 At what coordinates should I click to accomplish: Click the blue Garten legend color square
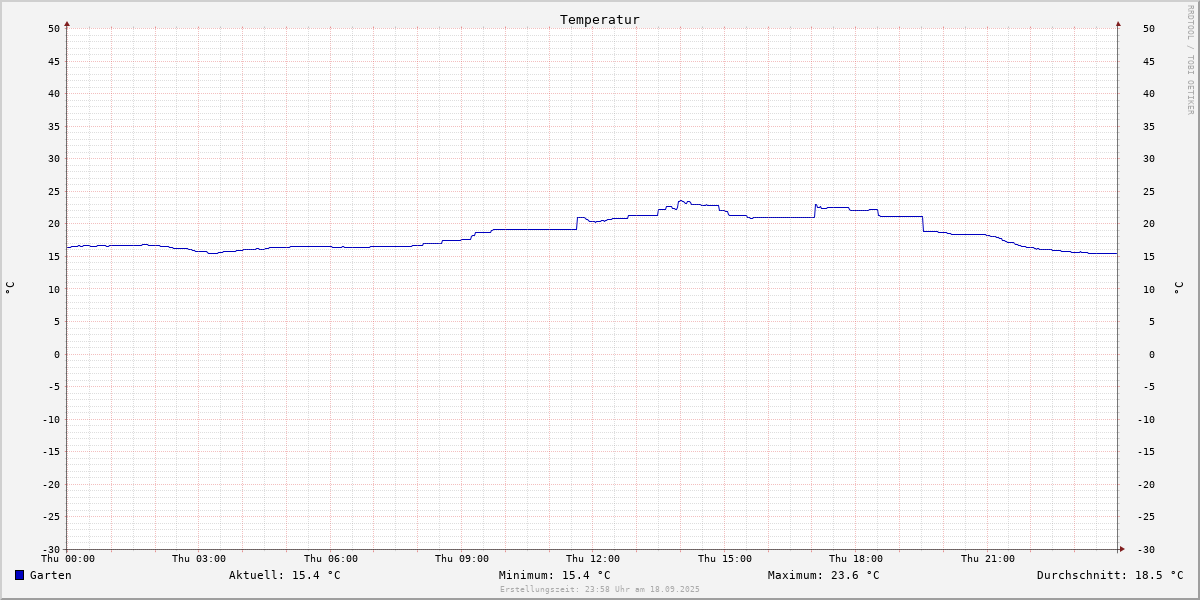click(19, 575)
